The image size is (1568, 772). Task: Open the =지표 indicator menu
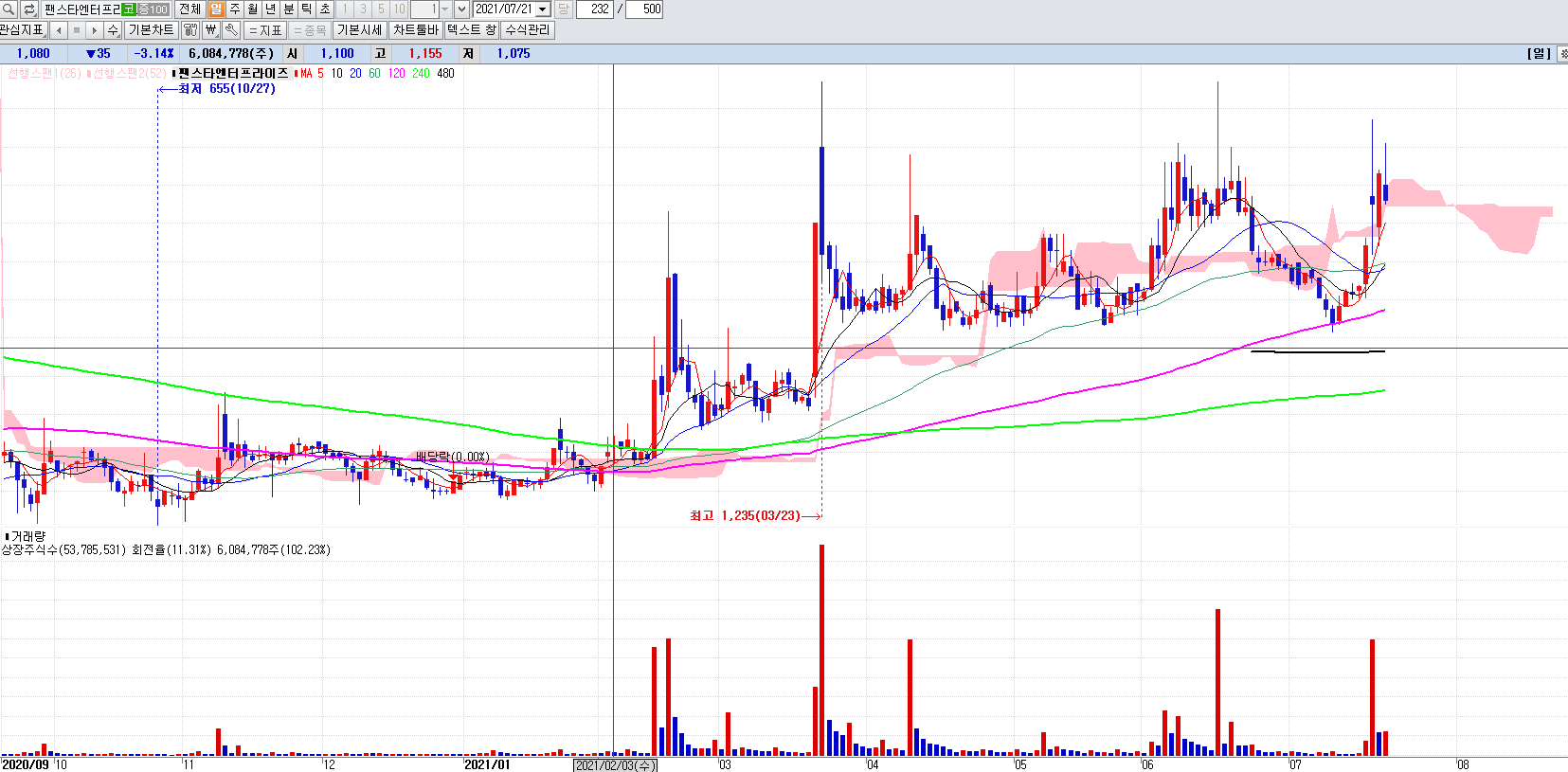[266, 30]
